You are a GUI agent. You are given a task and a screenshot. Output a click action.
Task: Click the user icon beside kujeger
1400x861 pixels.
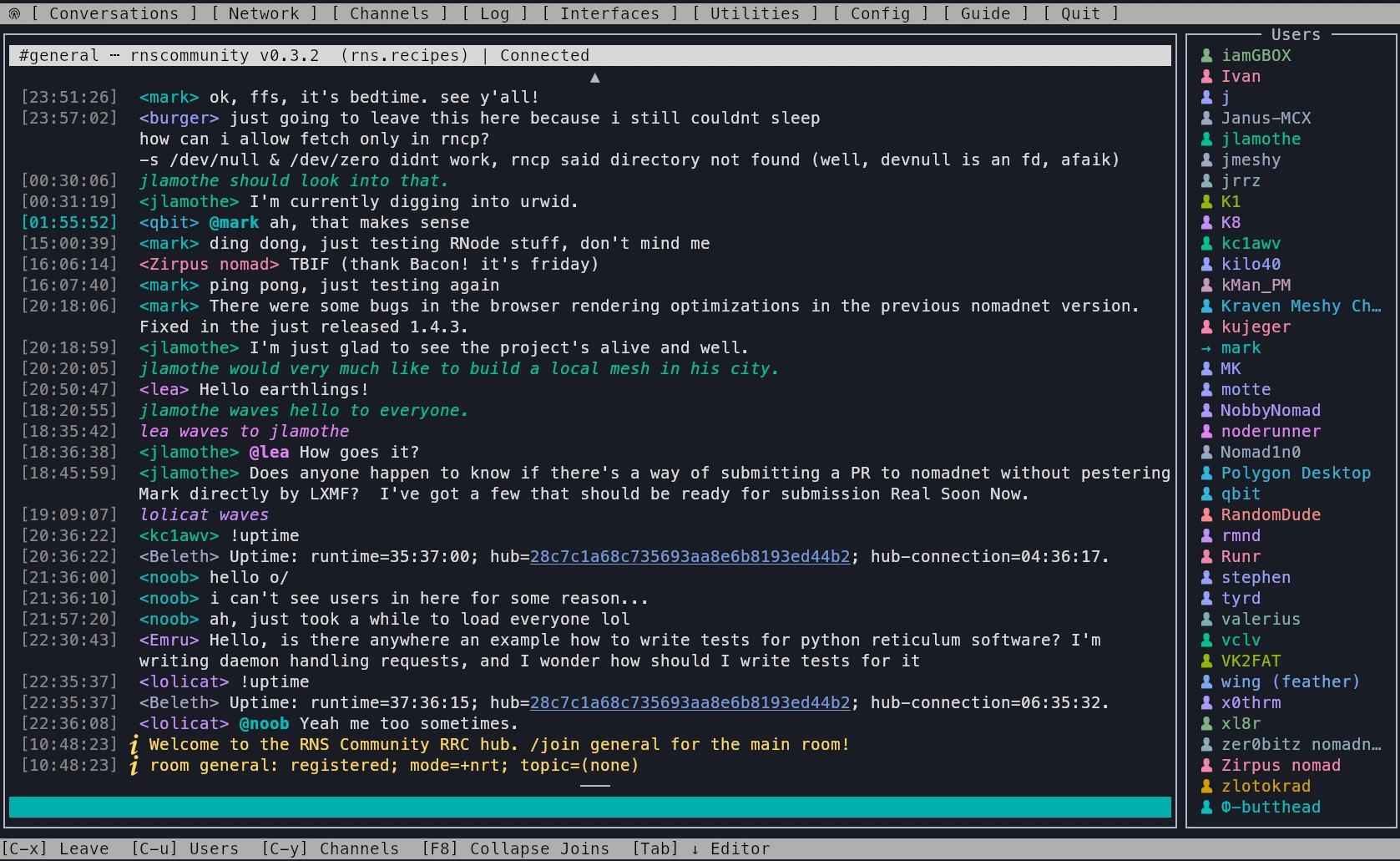pyautogui.click(x=1206, y=327)
